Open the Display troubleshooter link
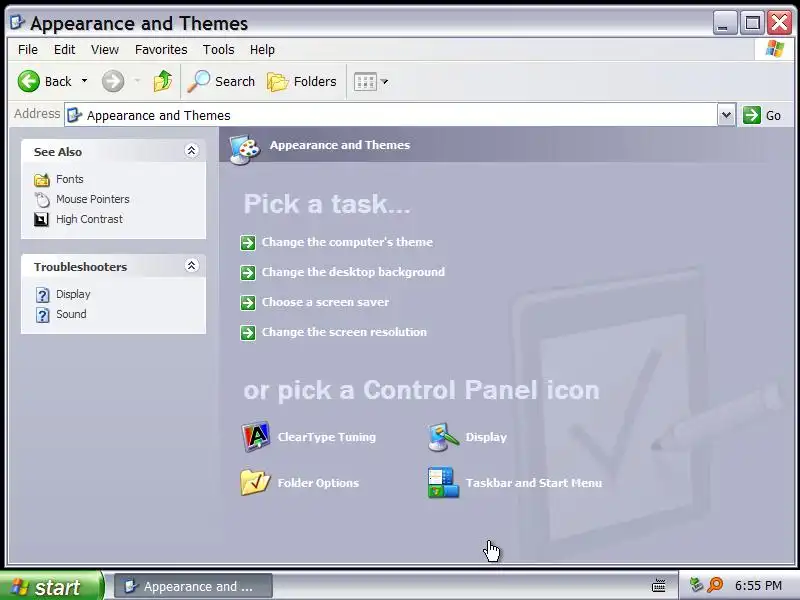This screenshot has height=600, width=800. (73, 294)
